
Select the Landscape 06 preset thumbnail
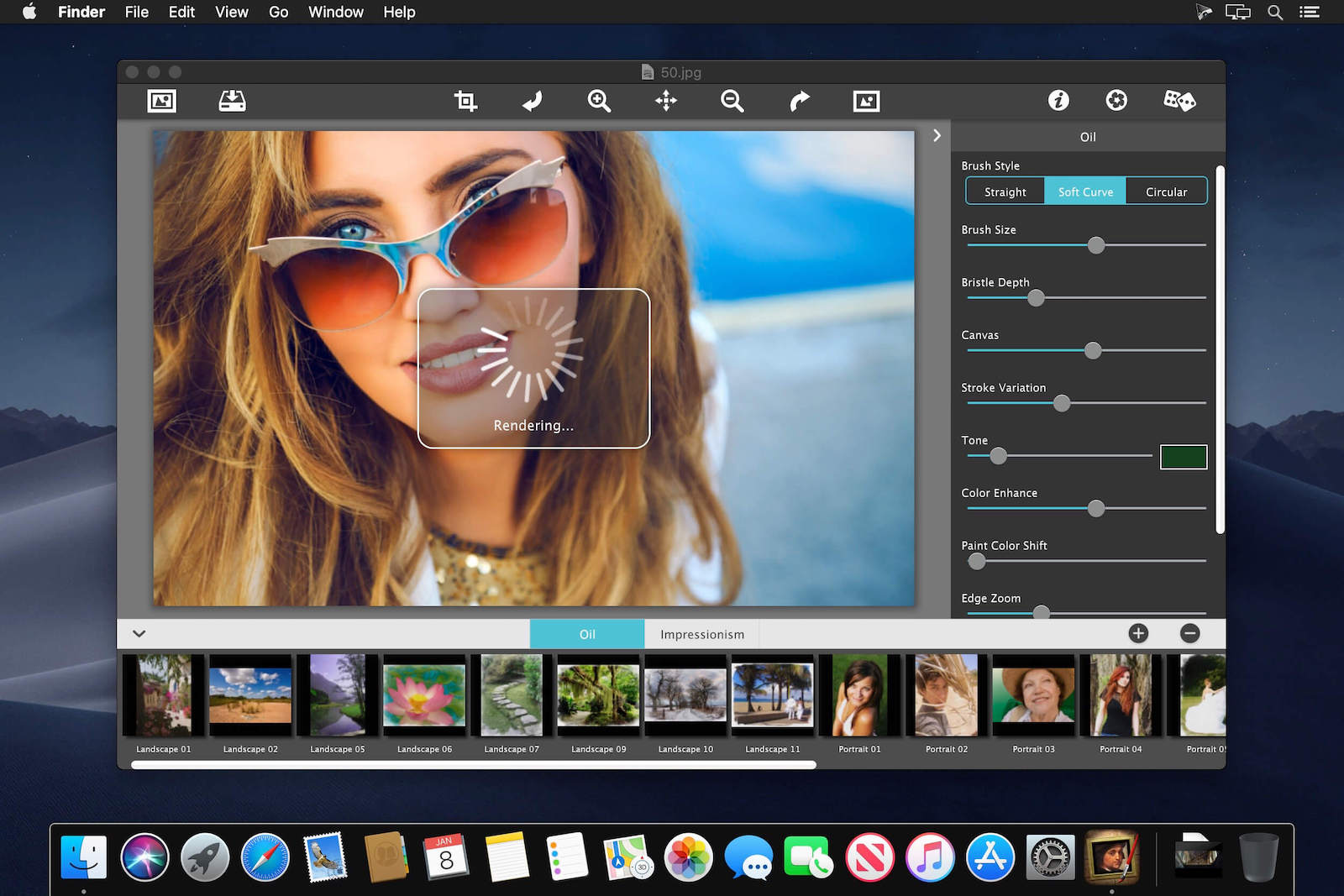[x=424, y=695]
